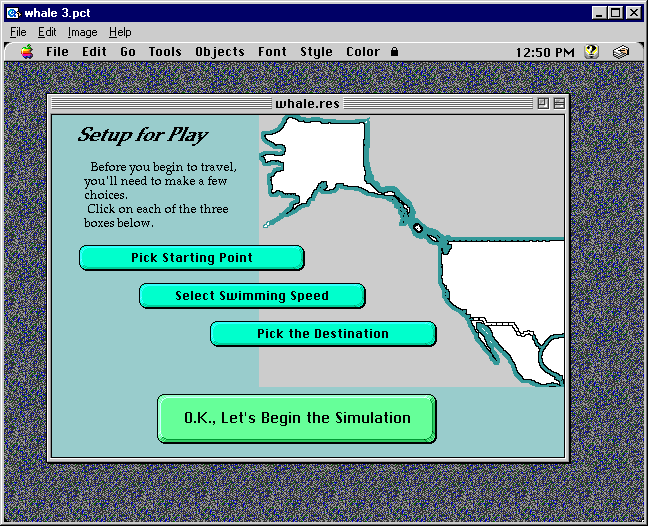Open the HyperCard Edit menu
Screen dimensions: 648x526
pos(94,52)
